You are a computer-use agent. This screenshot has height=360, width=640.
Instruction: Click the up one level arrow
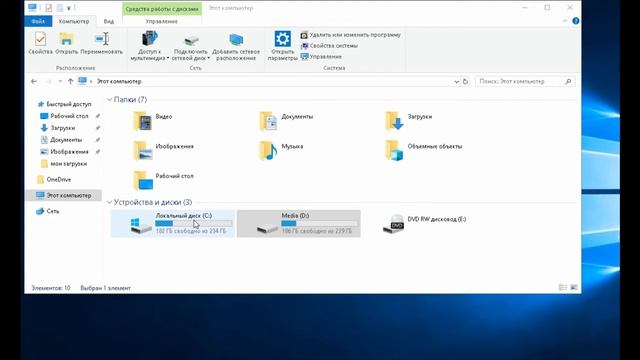point(70,82)
